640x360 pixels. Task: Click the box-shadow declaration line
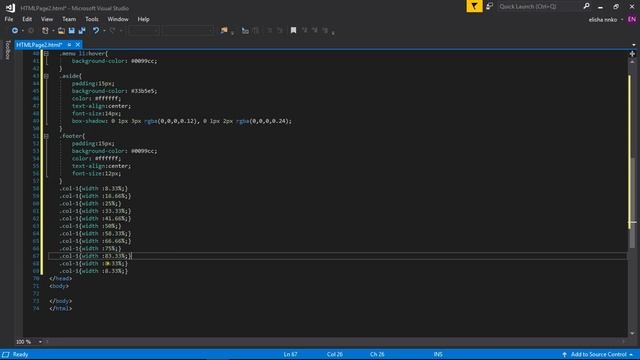[x=182, y=121]
